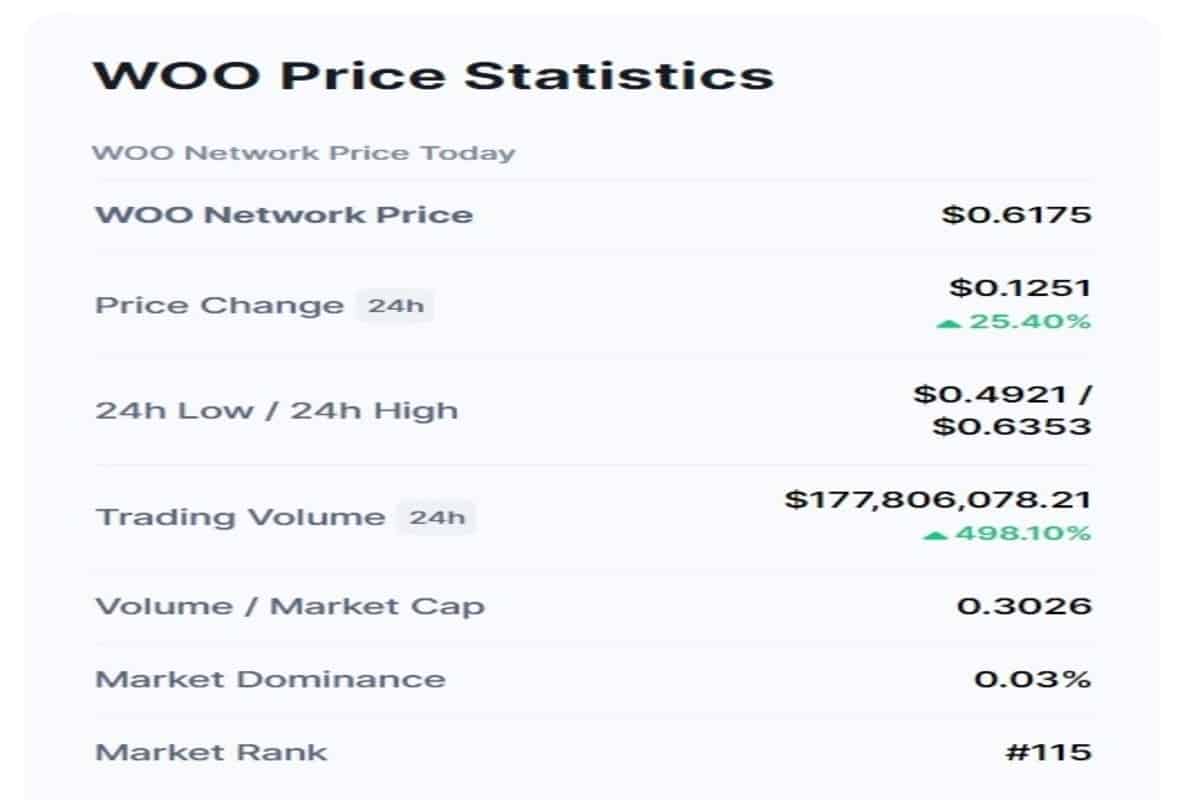This screenshot has width=1200, height=800.
Task: Click the $0.6175 price value
Action: (1016, 214)
